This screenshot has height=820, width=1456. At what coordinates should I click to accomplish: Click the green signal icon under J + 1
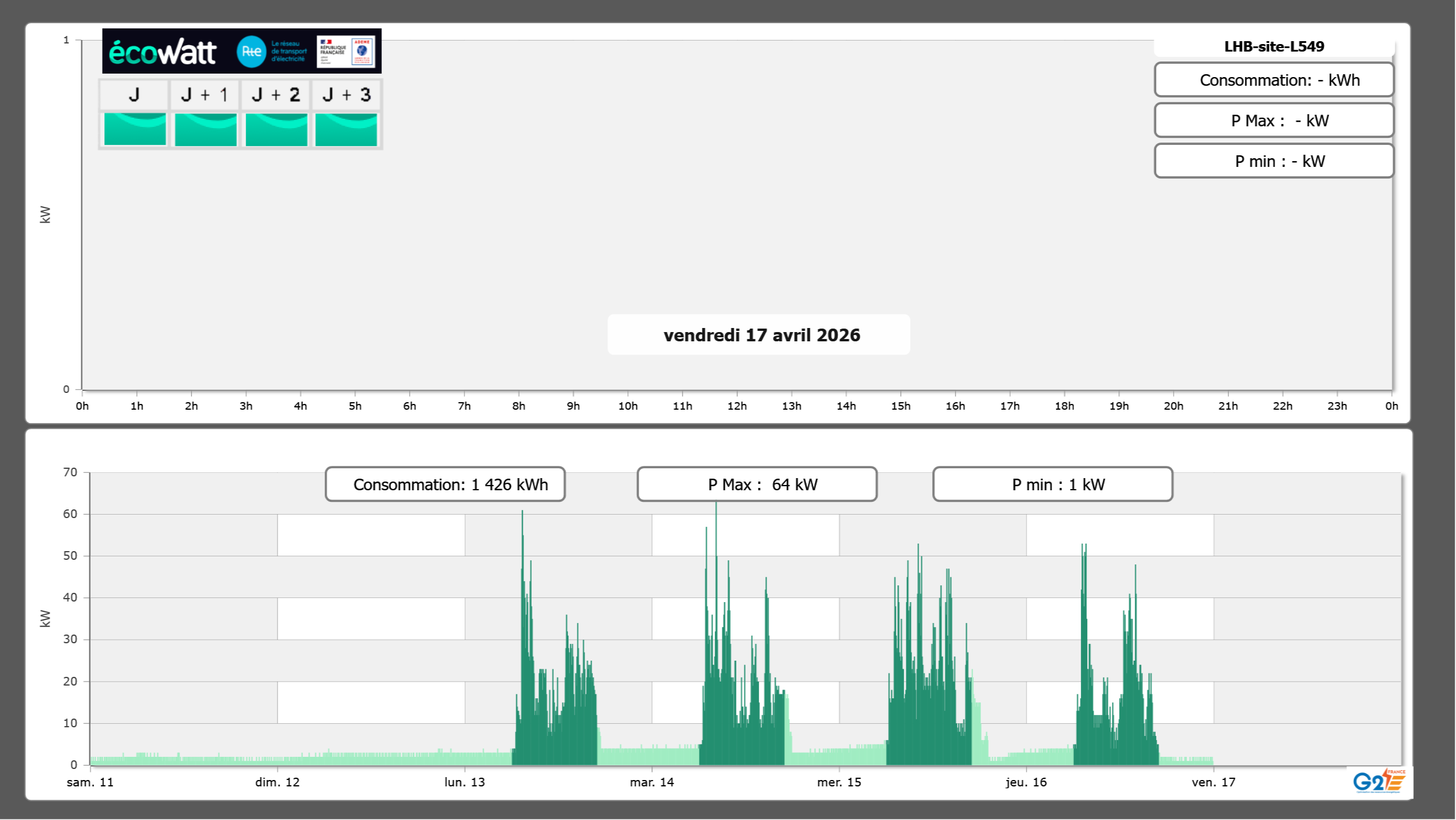click(x=205, y=129)
